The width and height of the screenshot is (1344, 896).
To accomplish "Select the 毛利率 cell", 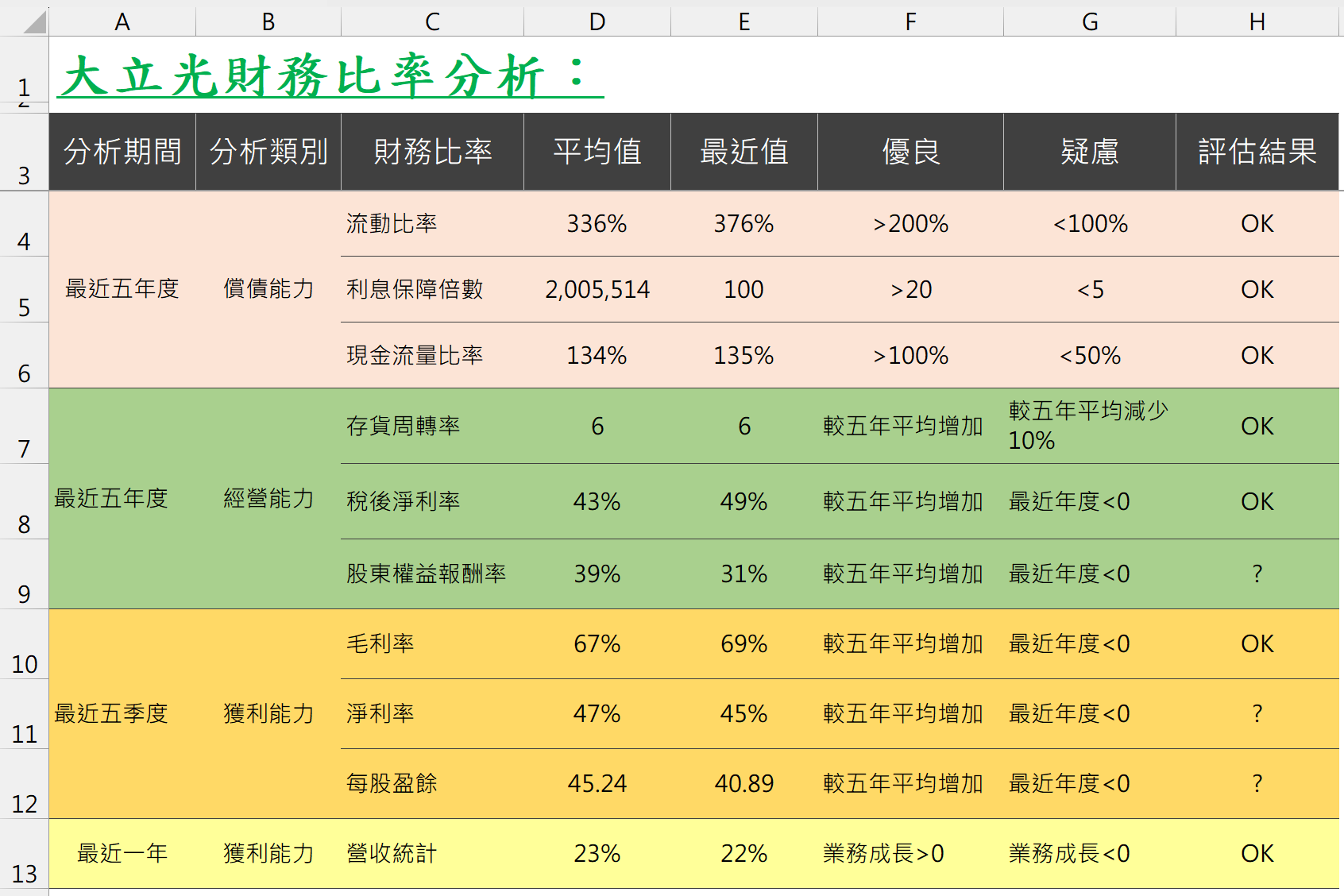I will (x=432, y=644).
